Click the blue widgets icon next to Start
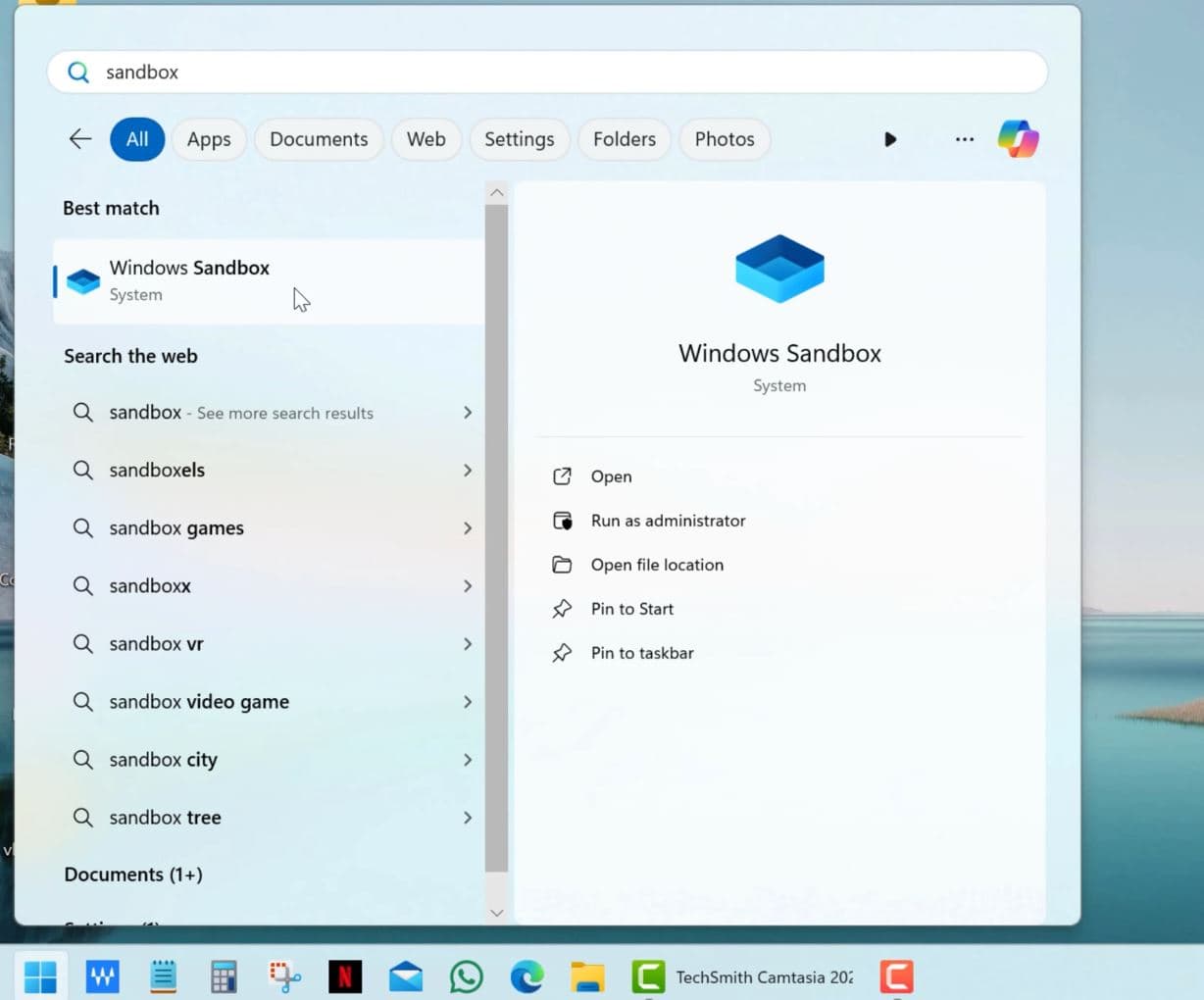Image resolution: width=1204 pixels, height=1000 pixels. click(x=102, y=976)
